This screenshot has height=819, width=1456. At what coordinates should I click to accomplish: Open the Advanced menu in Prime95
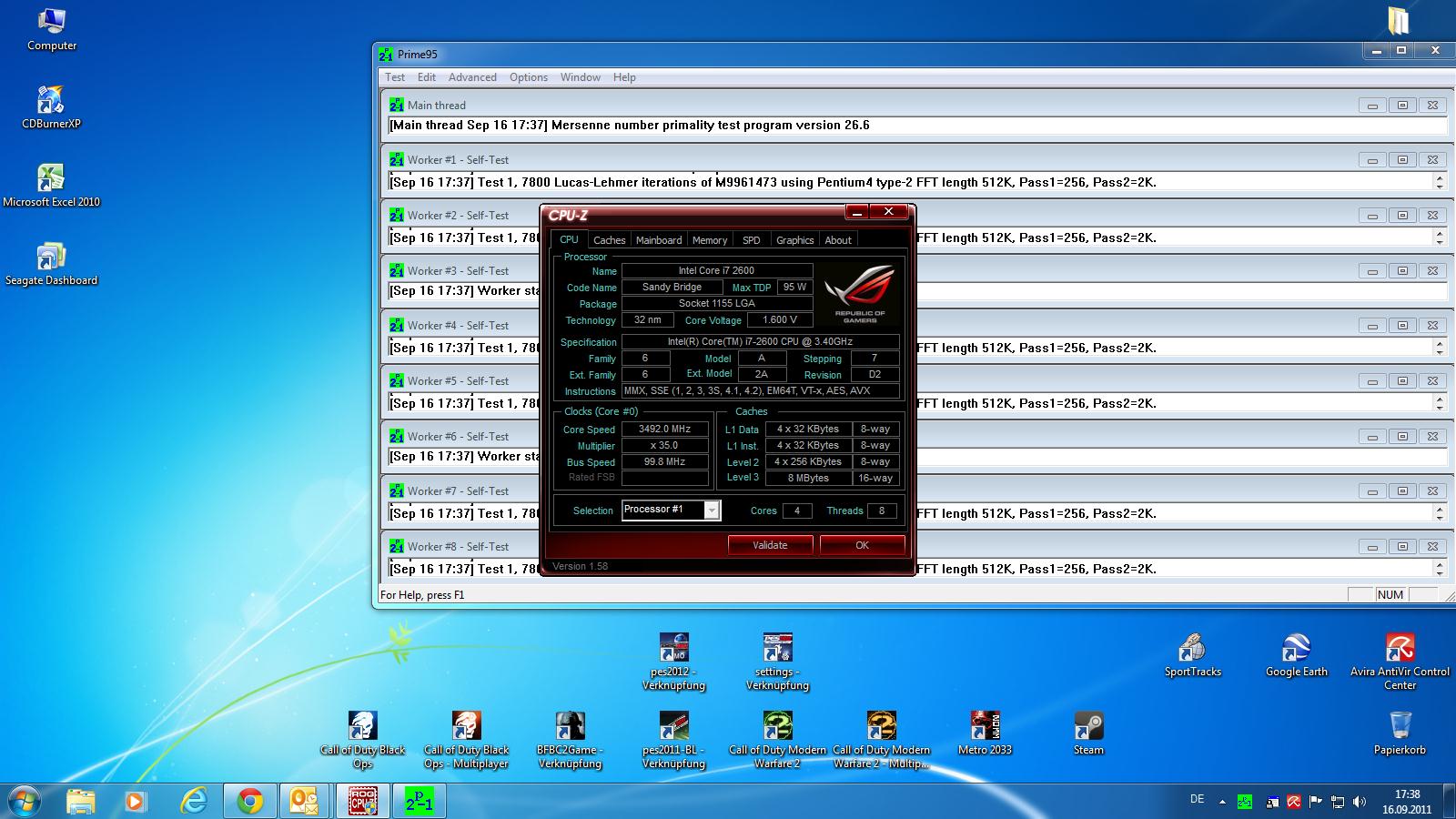(x=472, y=77)
